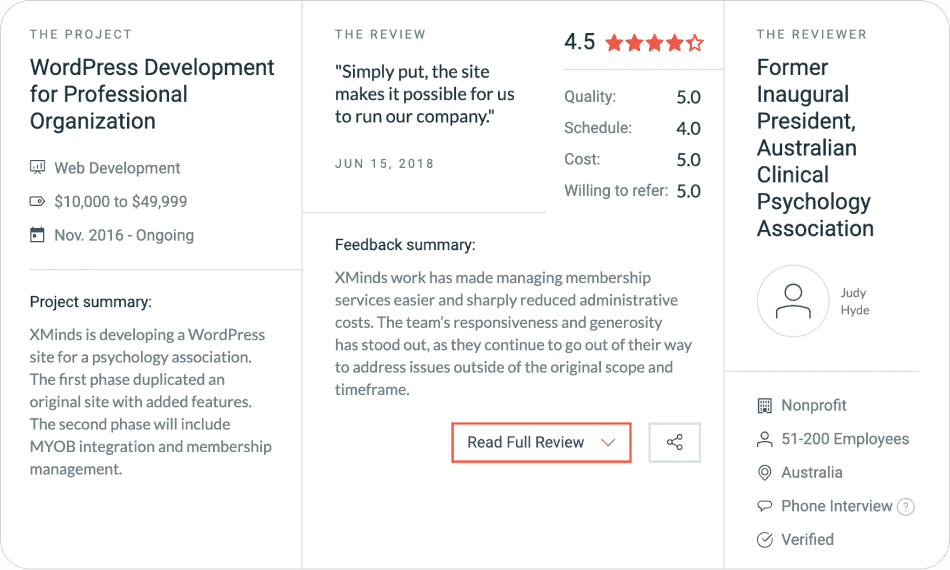
Task: Click the calendar date icon
Action: [38, 236]
